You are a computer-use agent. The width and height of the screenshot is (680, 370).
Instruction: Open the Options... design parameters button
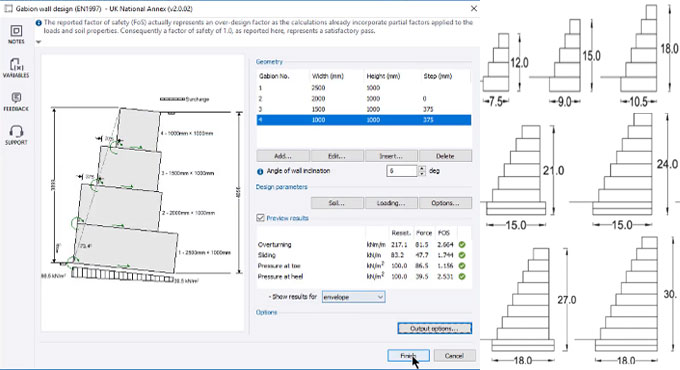pos(445,203)
